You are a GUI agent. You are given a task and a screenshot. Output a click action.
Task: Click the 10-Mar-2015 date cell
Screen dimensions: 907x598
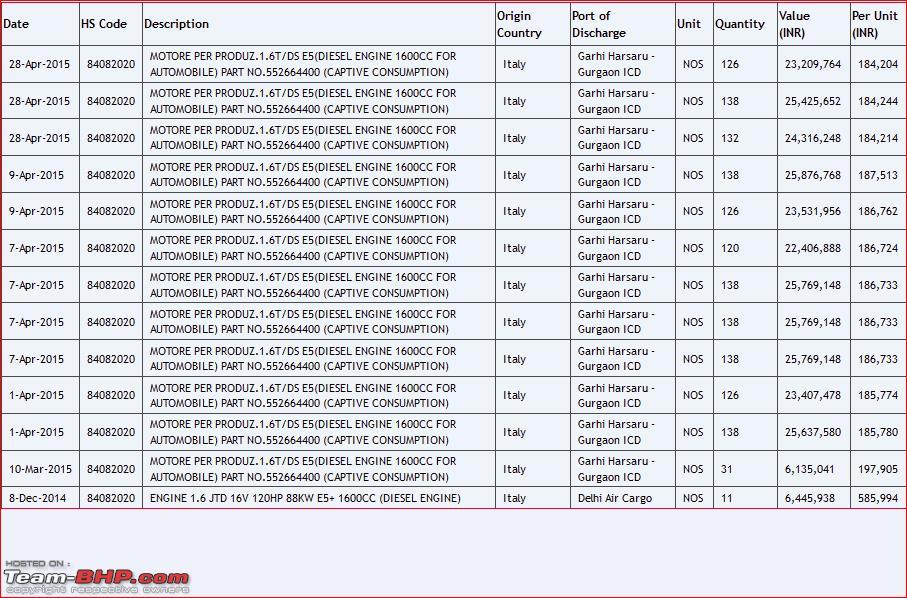pos(40,469)
